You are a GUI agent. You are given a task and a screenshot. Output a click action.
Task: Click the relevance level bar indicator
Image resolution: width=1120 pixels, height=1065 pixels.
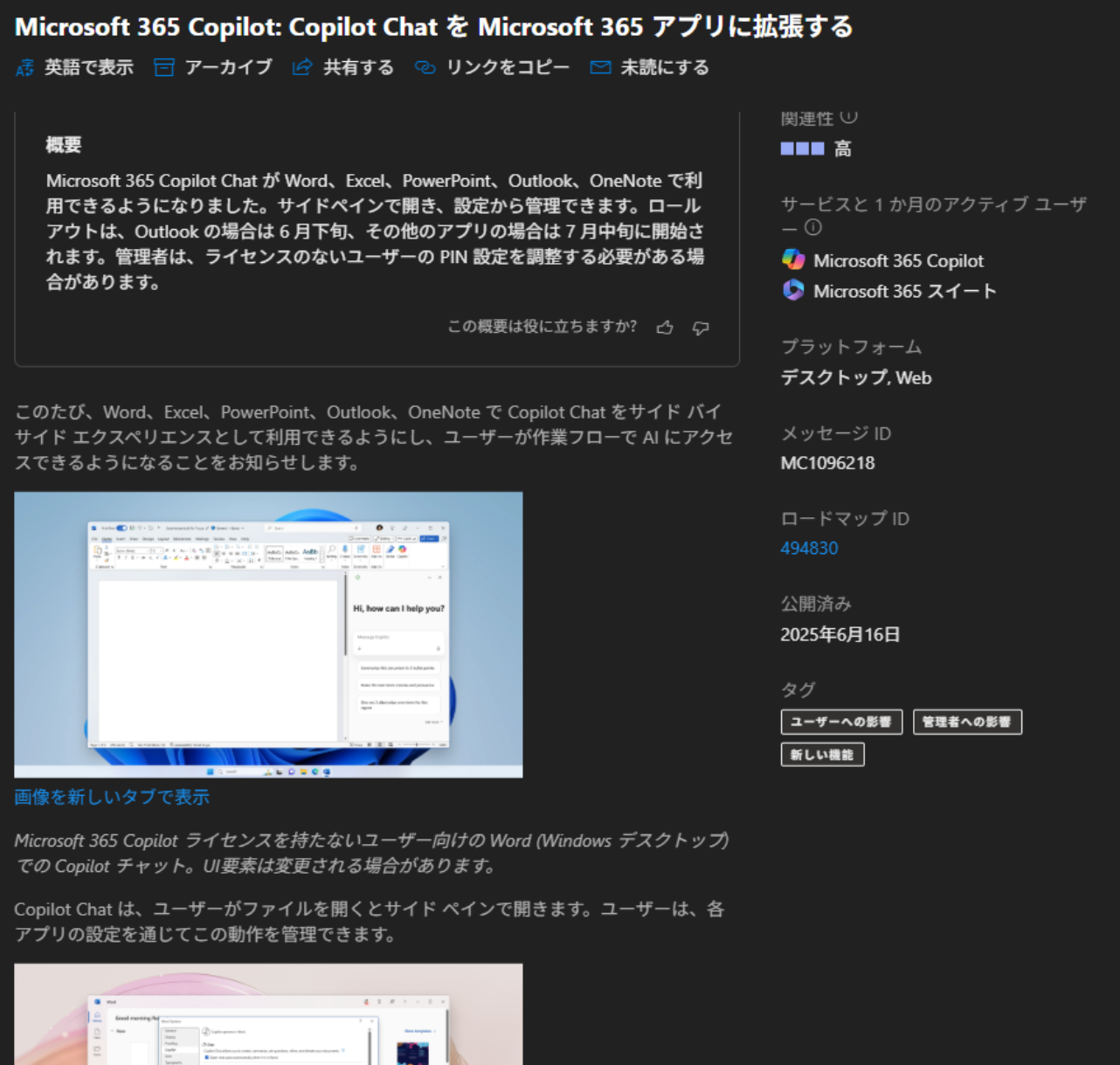pos(802,149)
